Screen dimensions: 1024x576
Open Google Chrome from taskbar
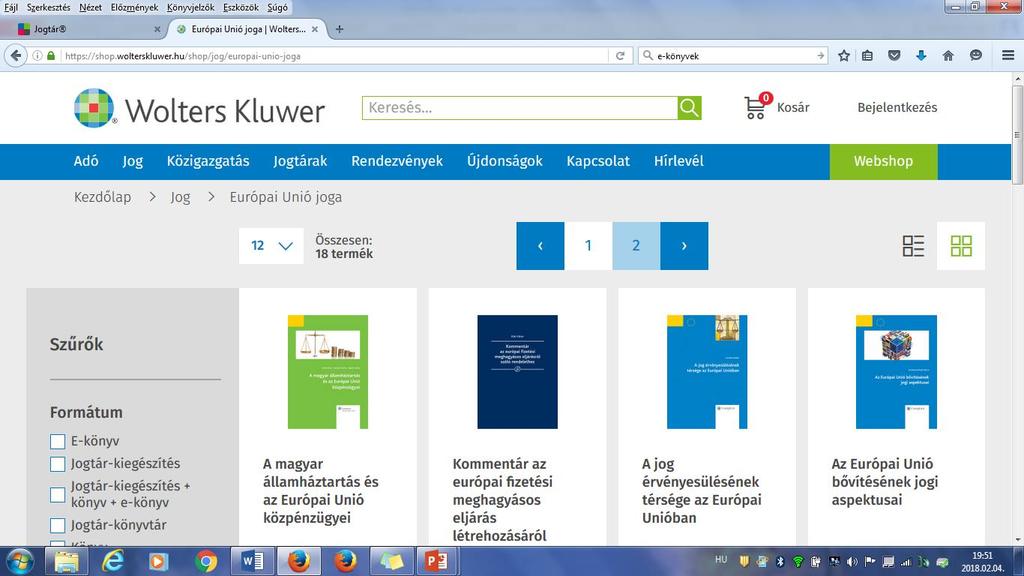pyautogui.click(x=206, y=562)
